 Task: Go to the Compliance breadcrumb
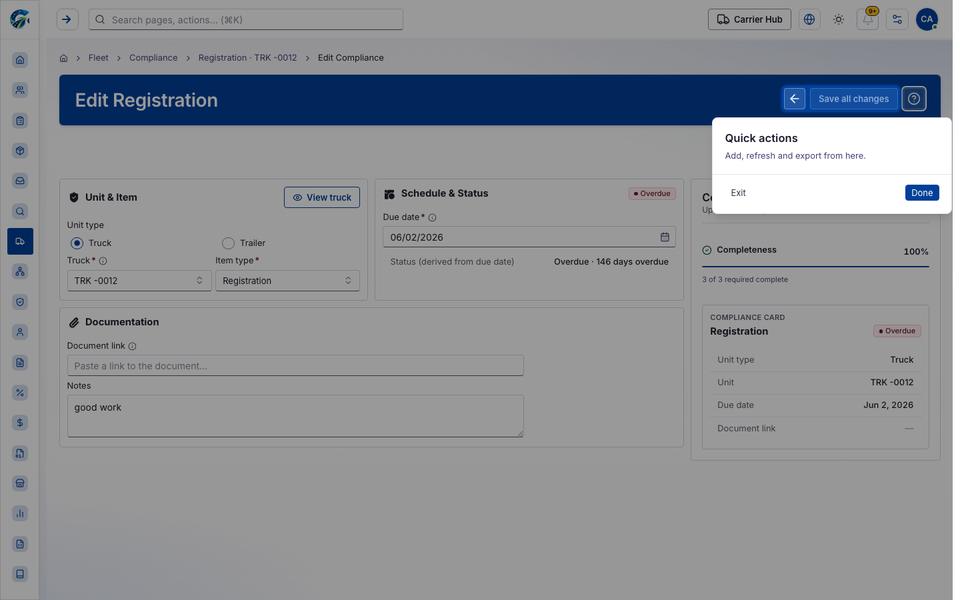[x=153, y=58]
